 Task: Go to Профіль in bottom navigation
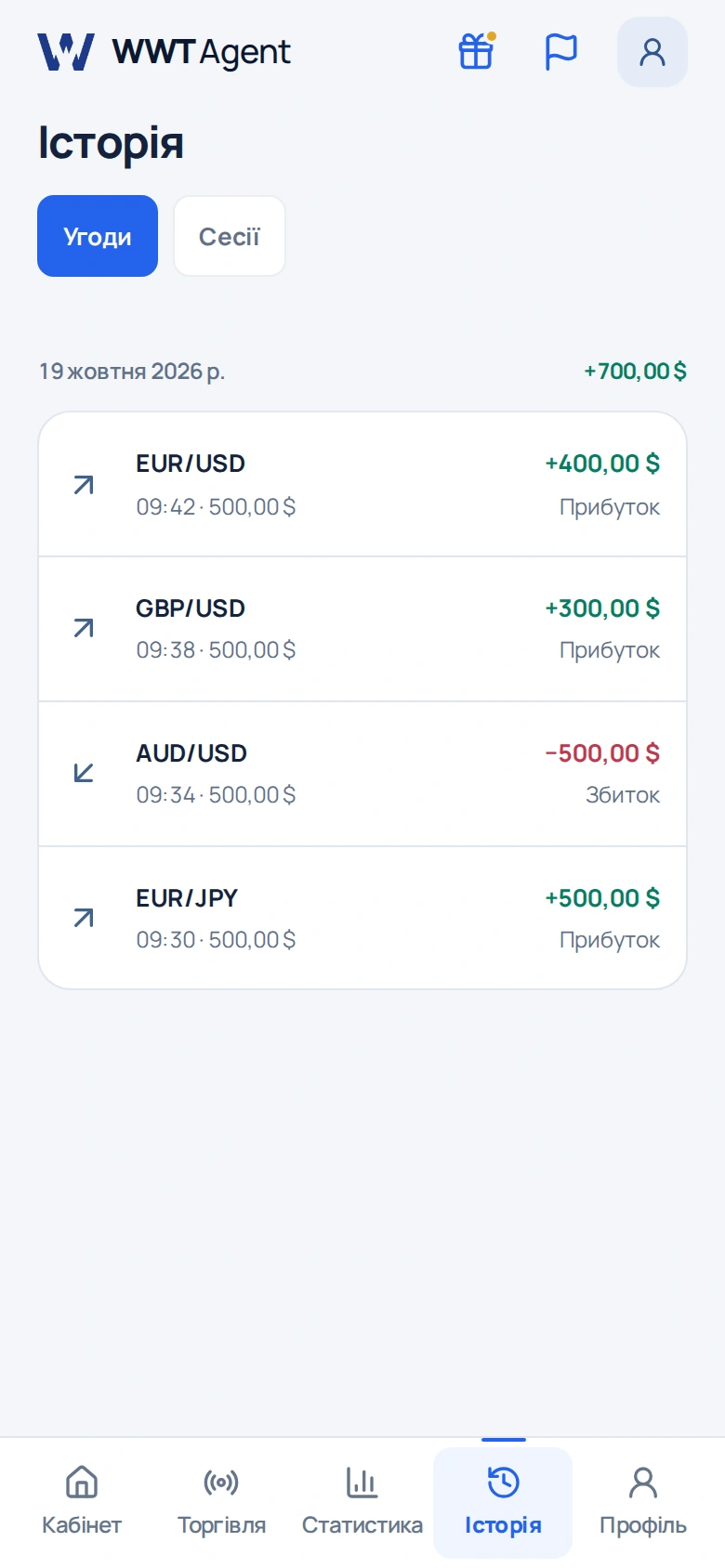(643, 1501)
